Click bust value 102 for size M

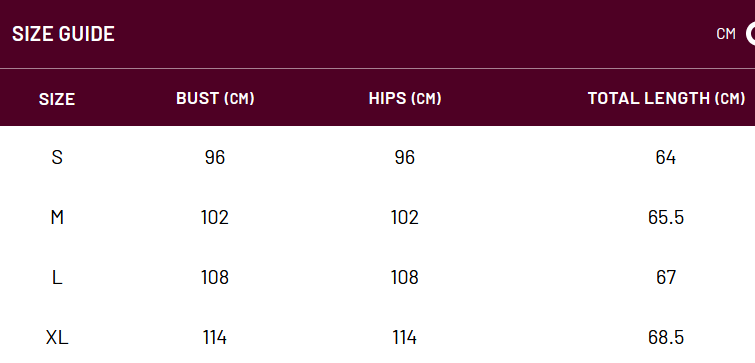215,218
